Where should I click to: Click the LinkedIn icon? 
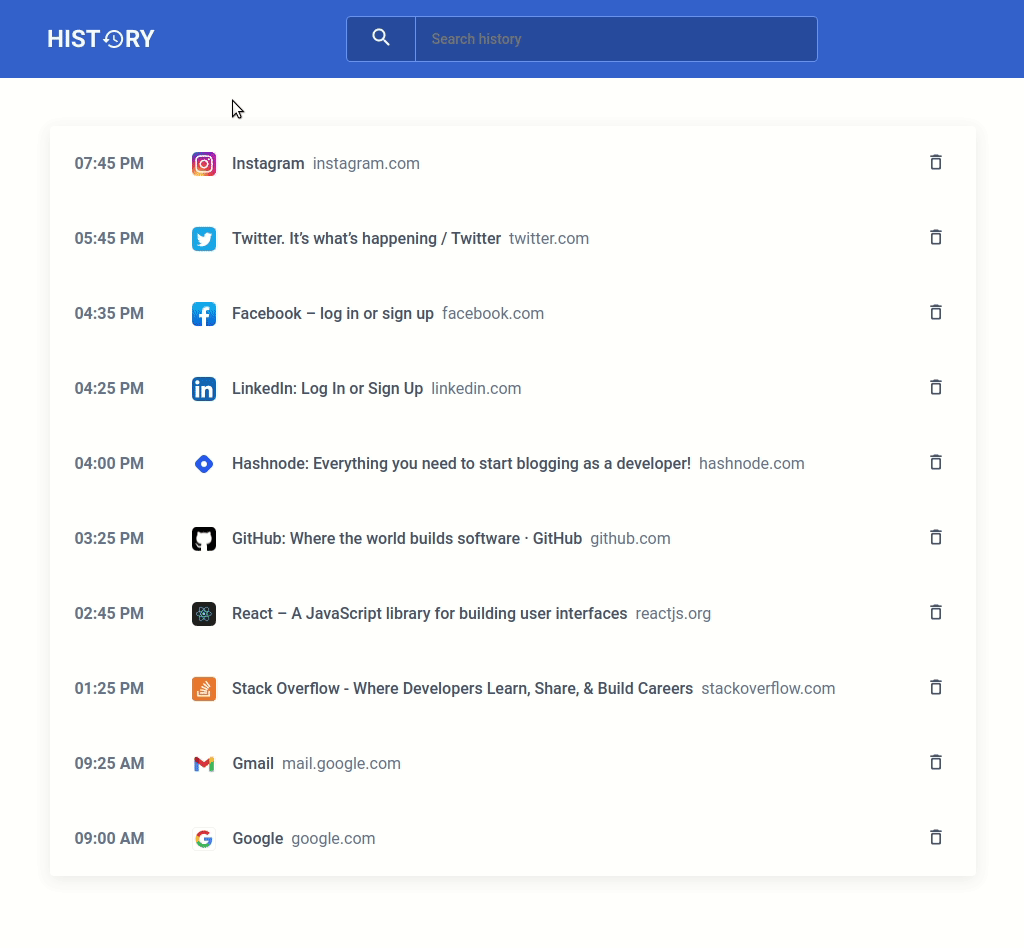[204, 389]
